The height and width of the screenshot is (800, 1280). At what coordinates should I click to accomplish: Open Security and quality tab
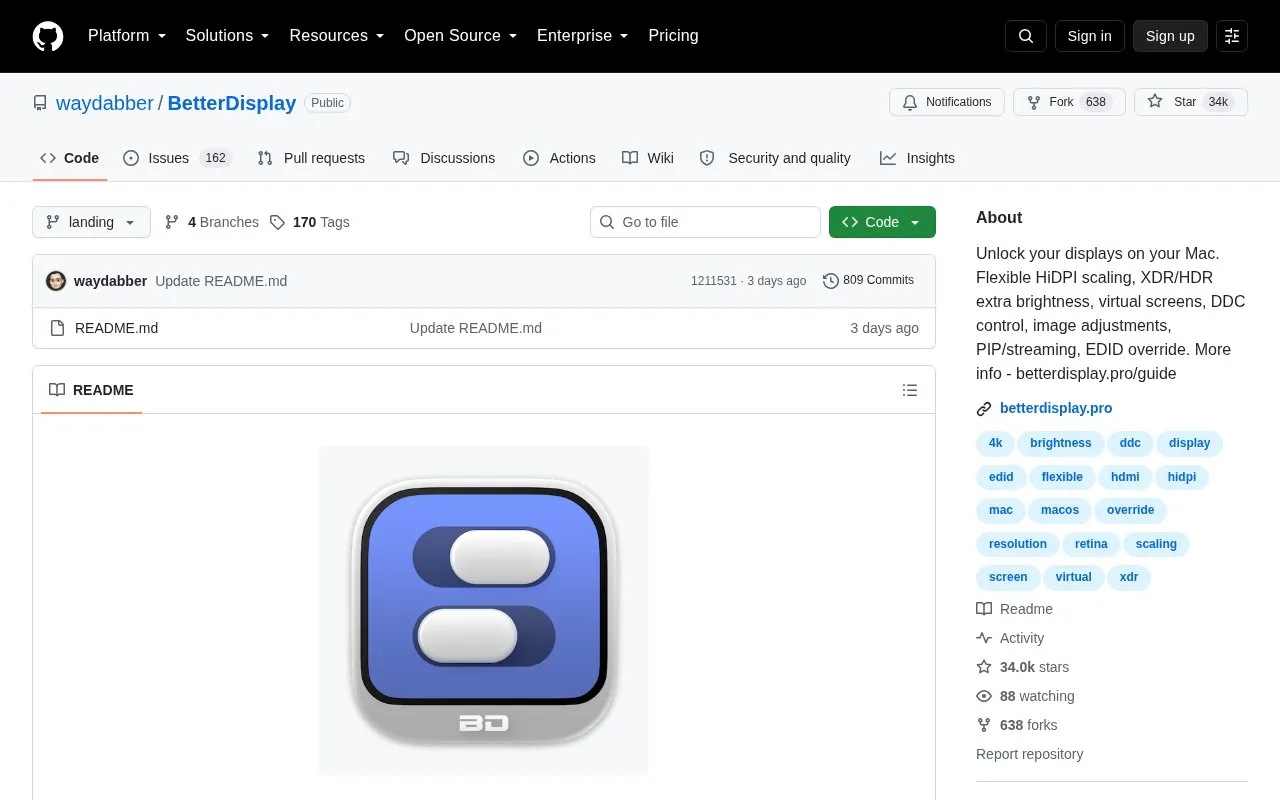point(775,158)
